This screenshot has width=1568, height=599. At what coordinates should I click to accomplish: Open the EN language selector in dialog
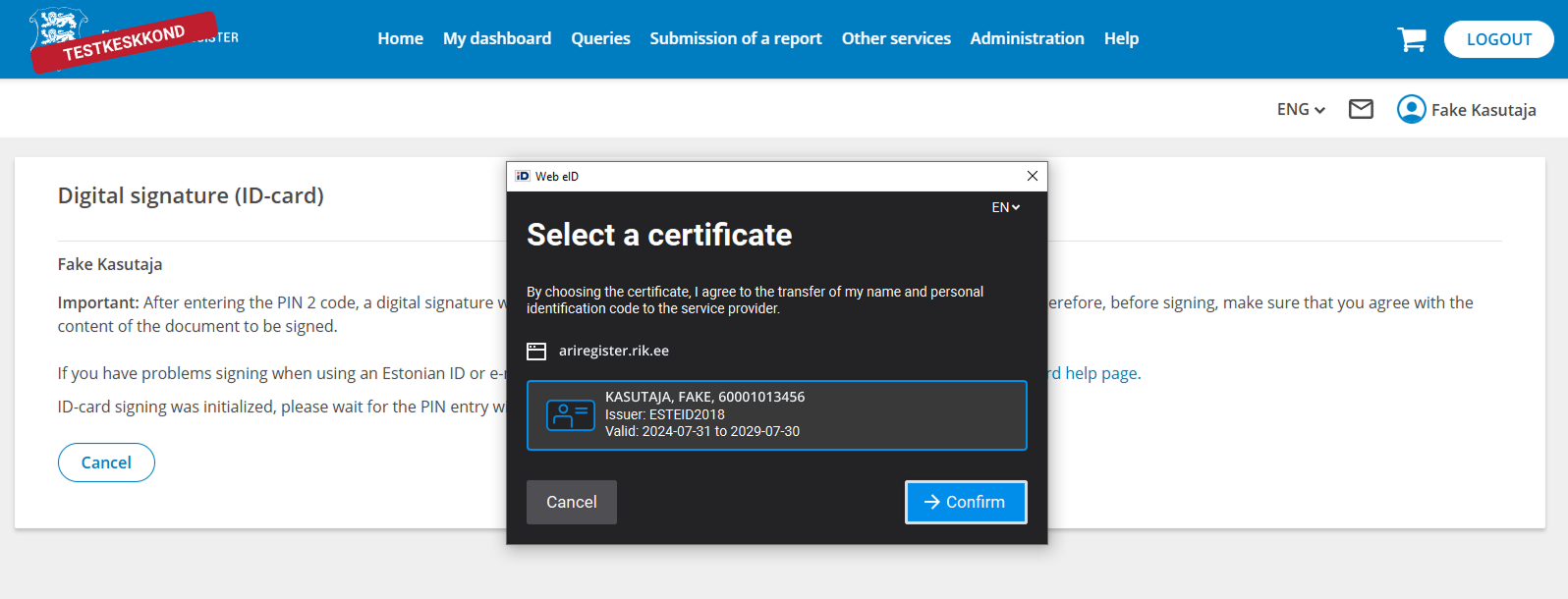click(x=1005, y=207)
